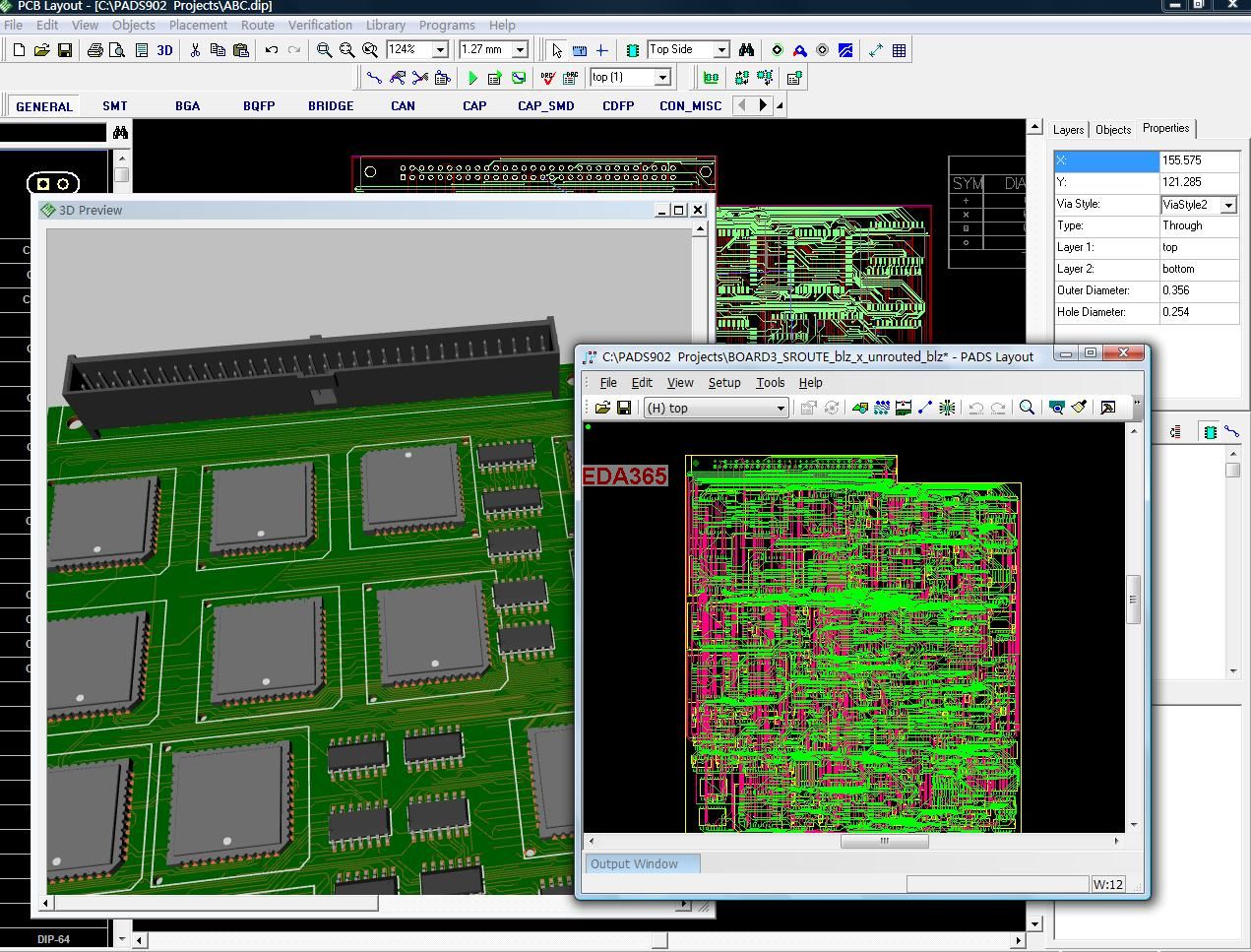Open the 124% zoom level dropdown
The image size is (1251, 952).
(x=440, y=50)
